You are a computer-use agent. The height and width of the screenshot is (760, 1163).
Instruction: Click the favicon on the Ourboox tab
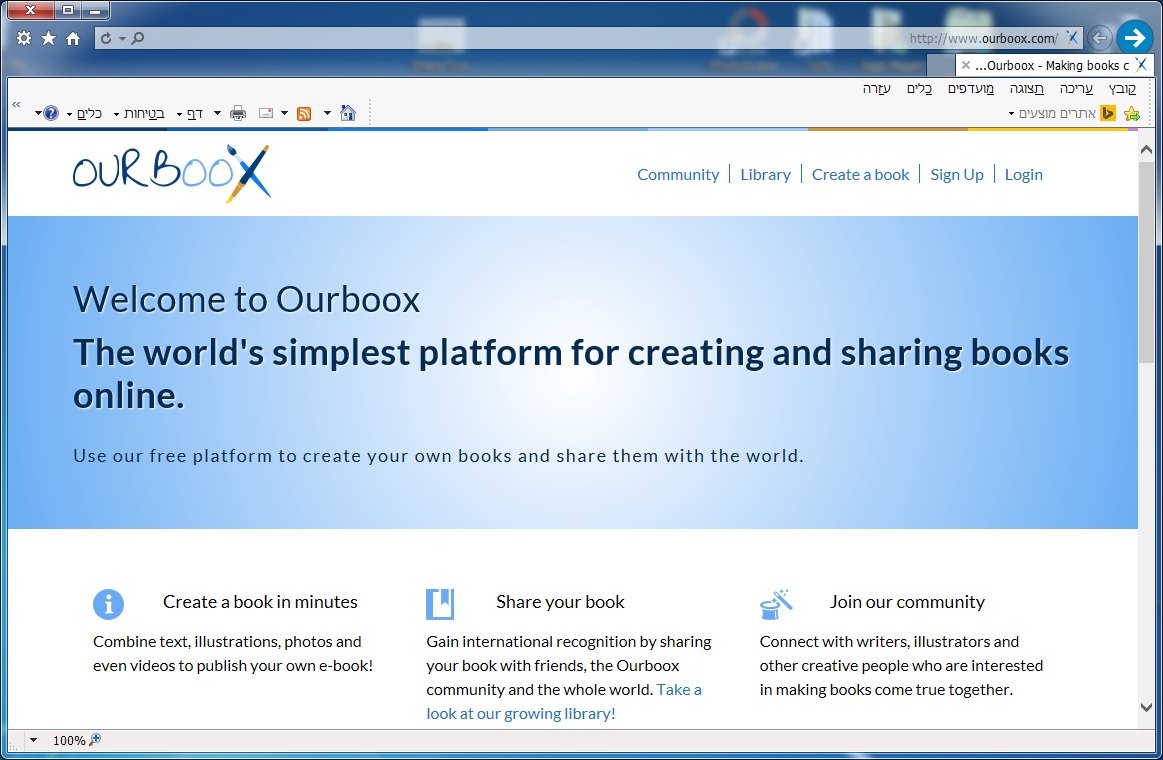[1141, 65]
